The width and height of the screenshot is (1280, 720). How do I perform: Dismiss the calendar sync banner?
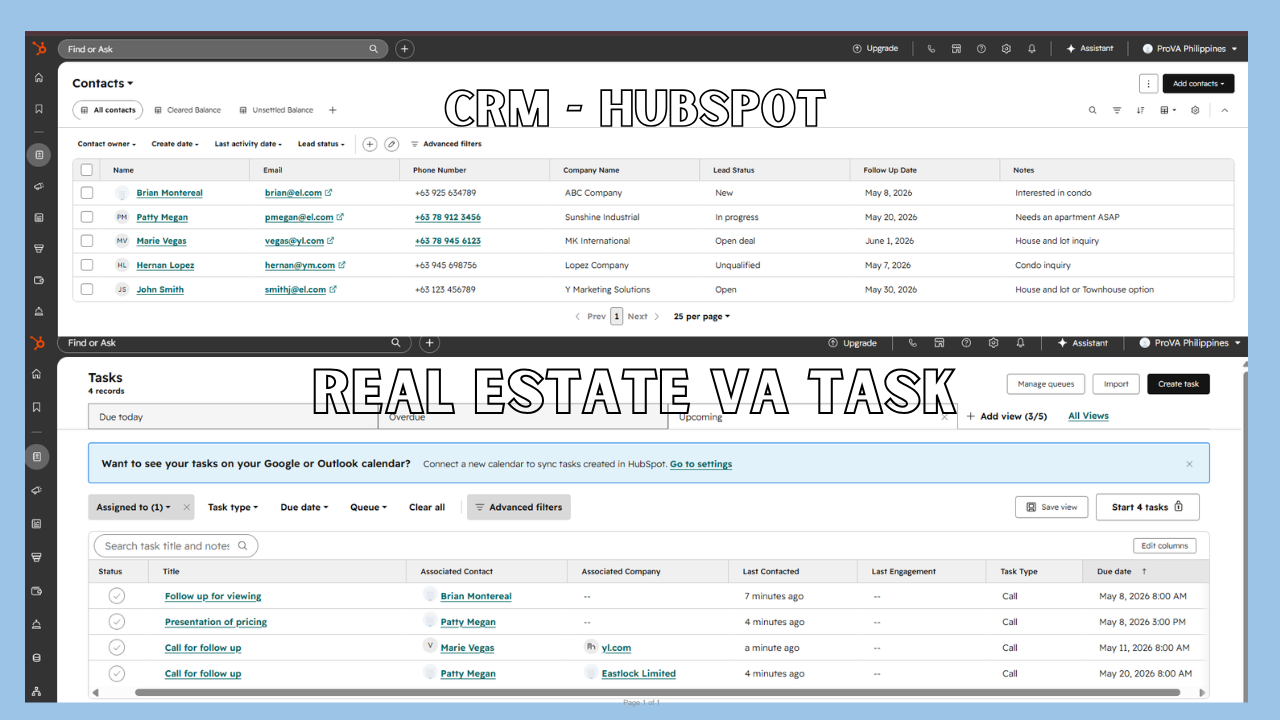click(x=1189, y=464)
